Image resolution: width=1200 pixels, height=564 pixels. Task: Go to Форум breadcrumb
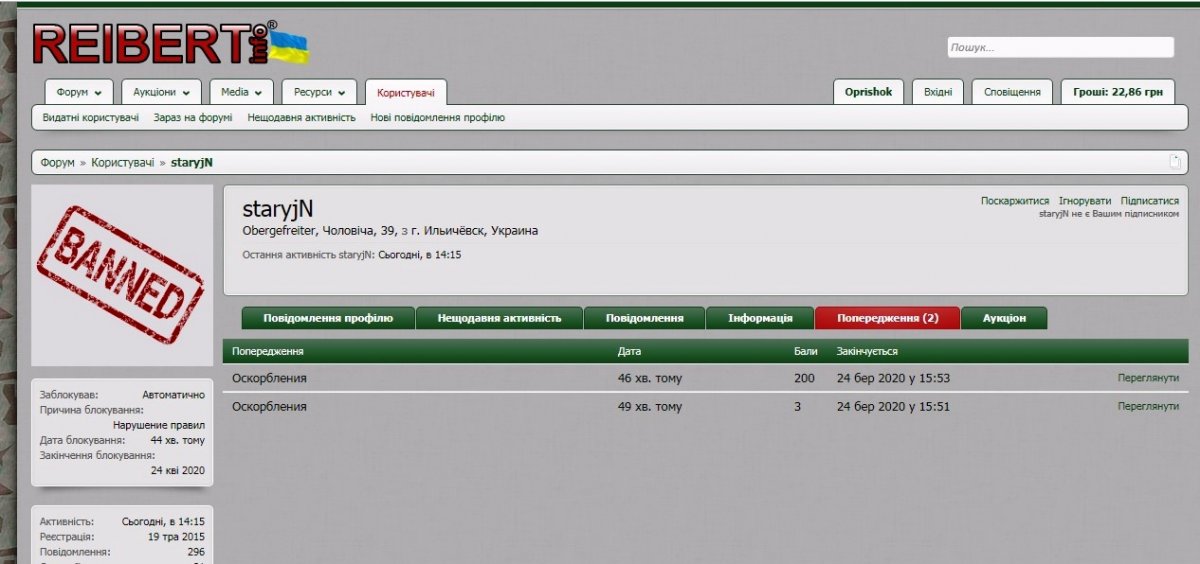click(58, 162)
